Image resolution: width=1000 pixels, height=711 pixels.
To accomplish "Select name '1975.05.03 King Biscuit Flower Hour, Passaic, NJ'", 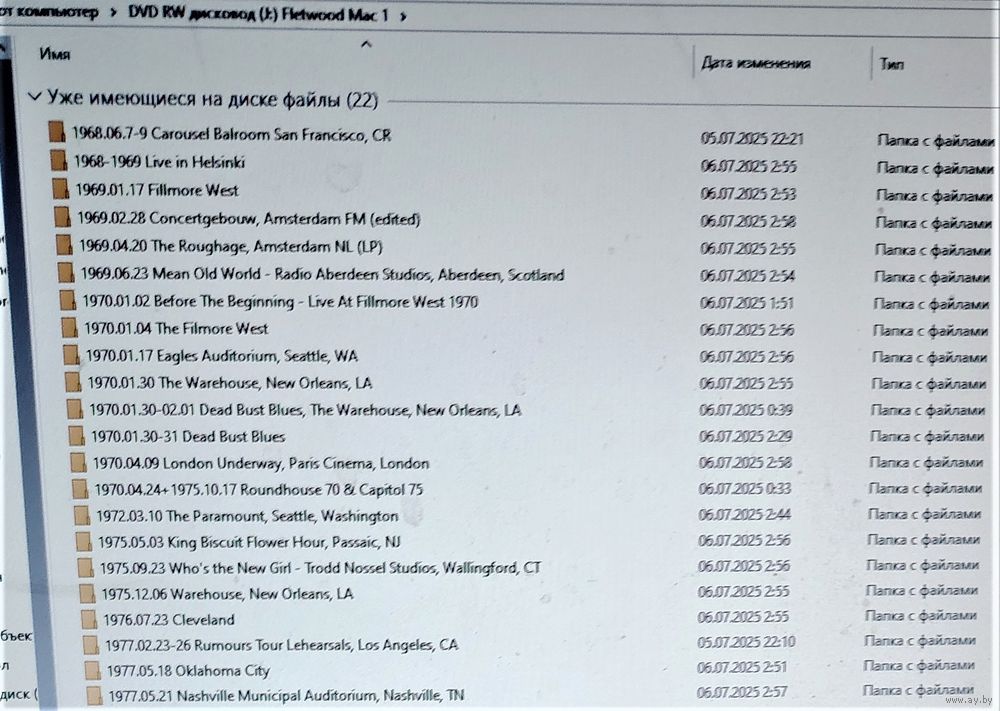I will point(249,542).
